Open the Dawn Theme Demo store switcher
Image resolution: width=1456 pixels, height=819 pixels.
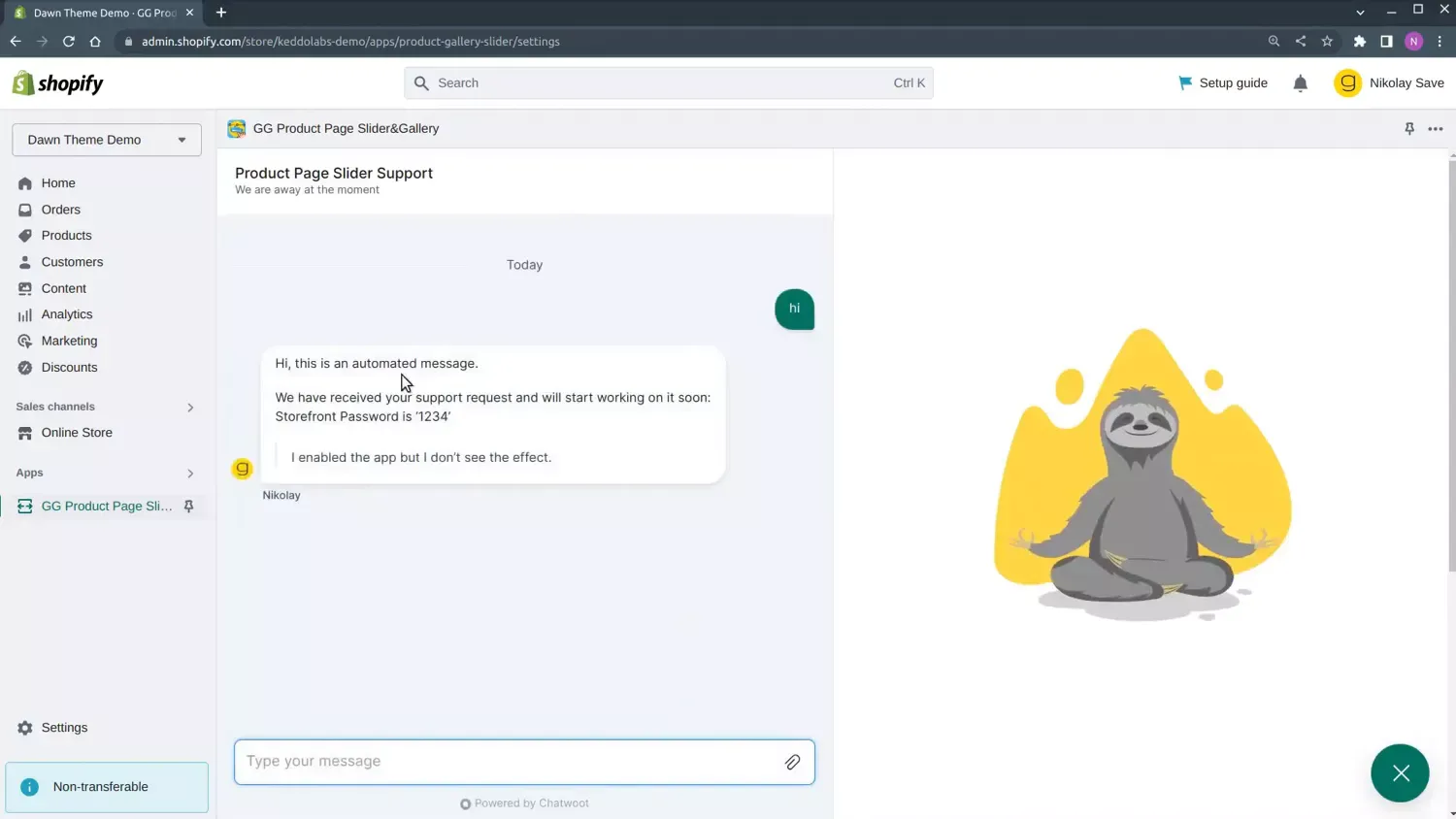106,140
